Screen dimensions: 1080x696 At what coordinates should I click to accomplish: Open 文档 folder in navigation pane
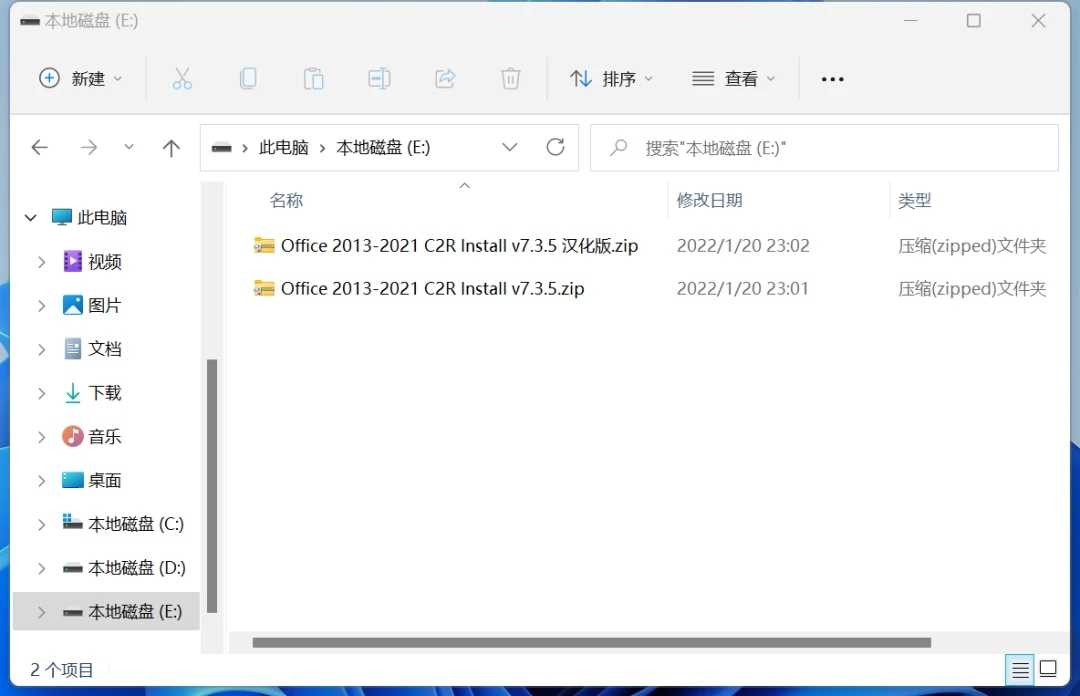point(105,349)
